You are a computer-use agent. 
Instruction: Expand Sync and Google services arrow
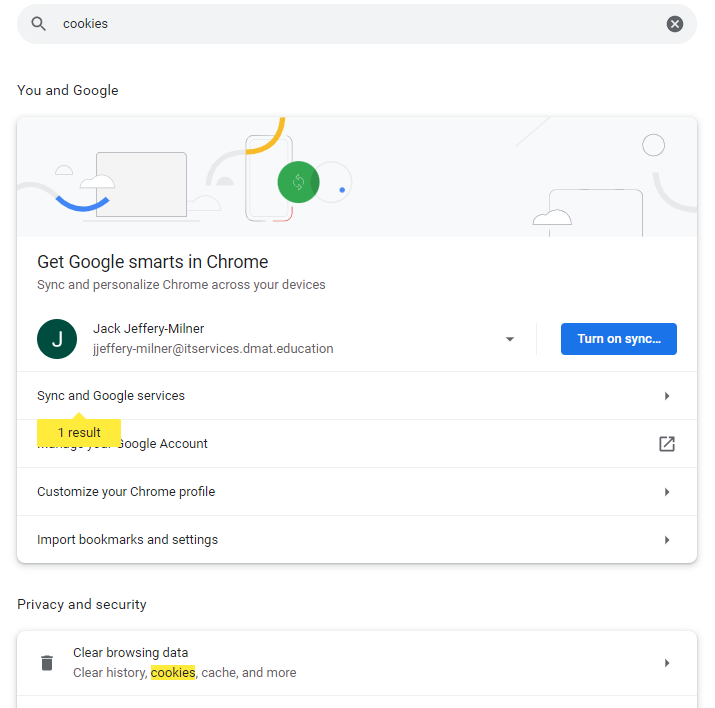(x=667, y=396)
